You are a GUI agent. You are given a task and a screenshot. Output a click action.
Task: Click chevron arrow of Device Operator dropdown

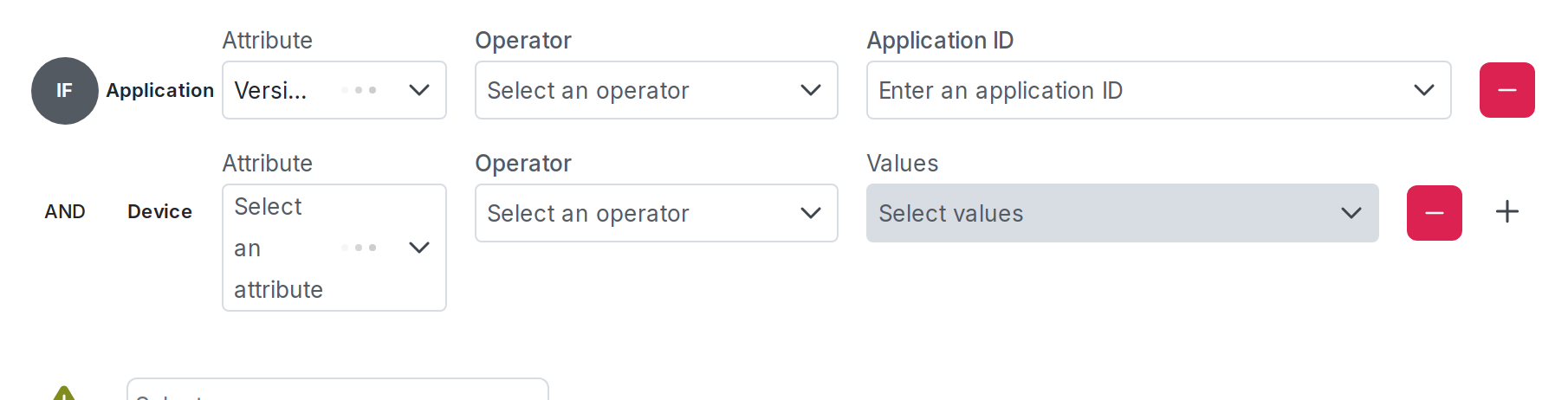(x=811, y=213)
